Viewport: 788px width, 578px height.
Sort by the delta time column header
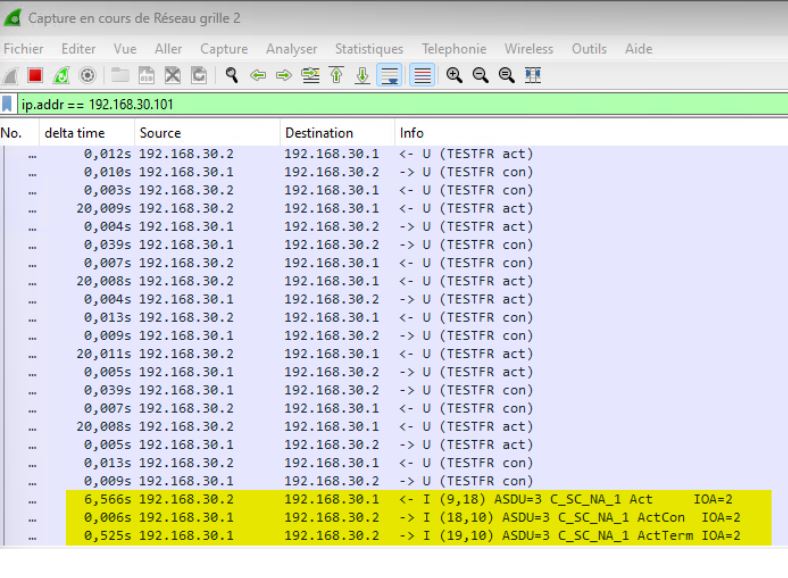pos(86,133)
